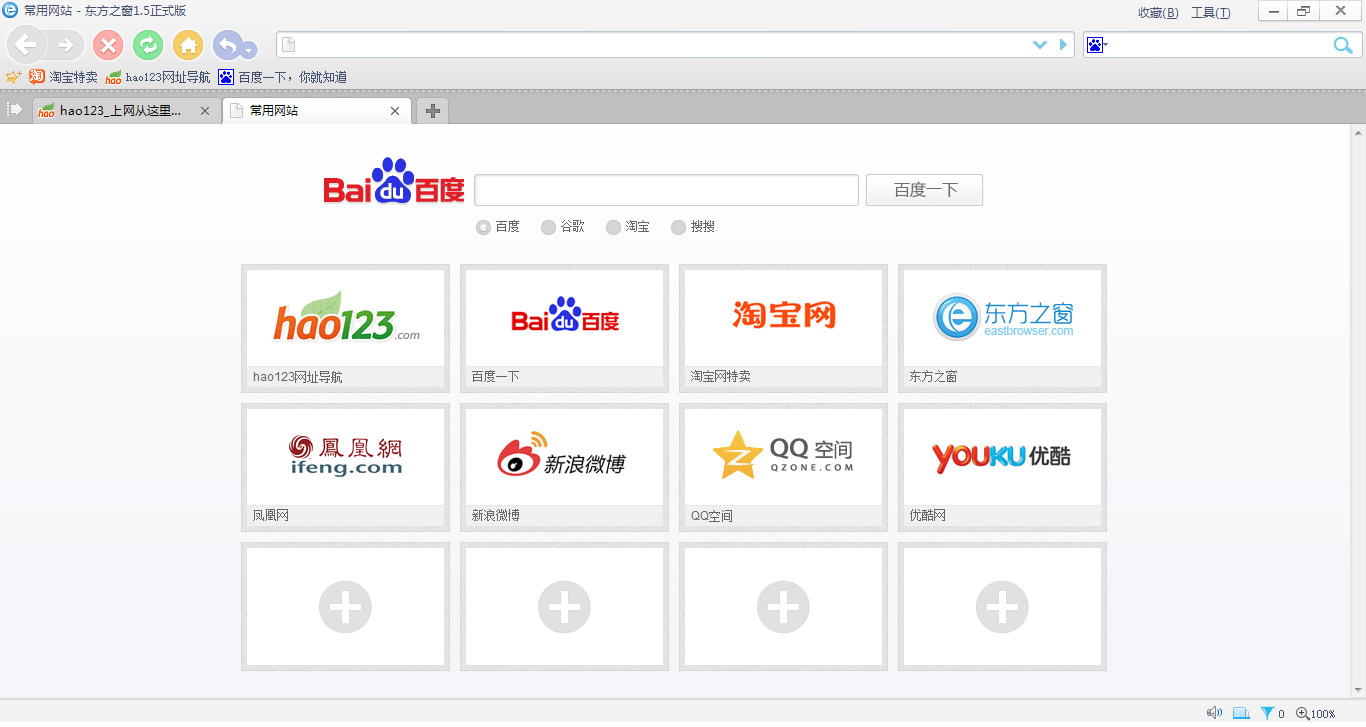Go forward with the right arrow button

pyautogui.click(x=65, y=45)
